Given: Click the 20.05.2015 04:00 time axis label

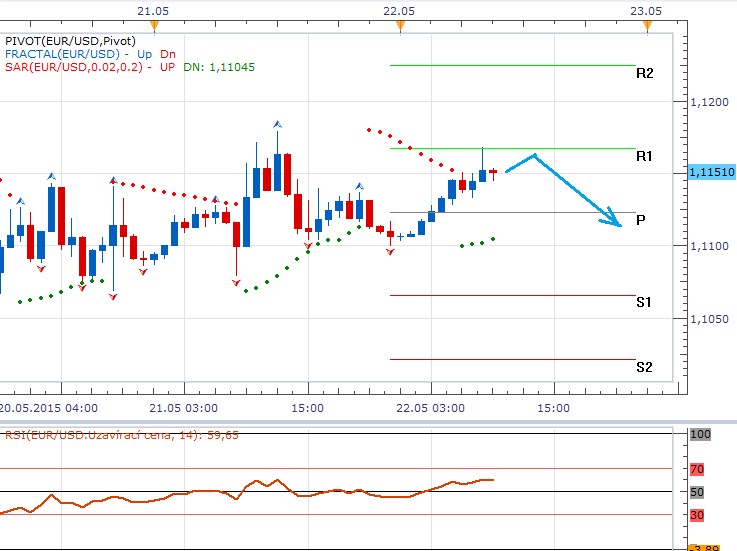Looking at the screenshot, I should 48,408.
